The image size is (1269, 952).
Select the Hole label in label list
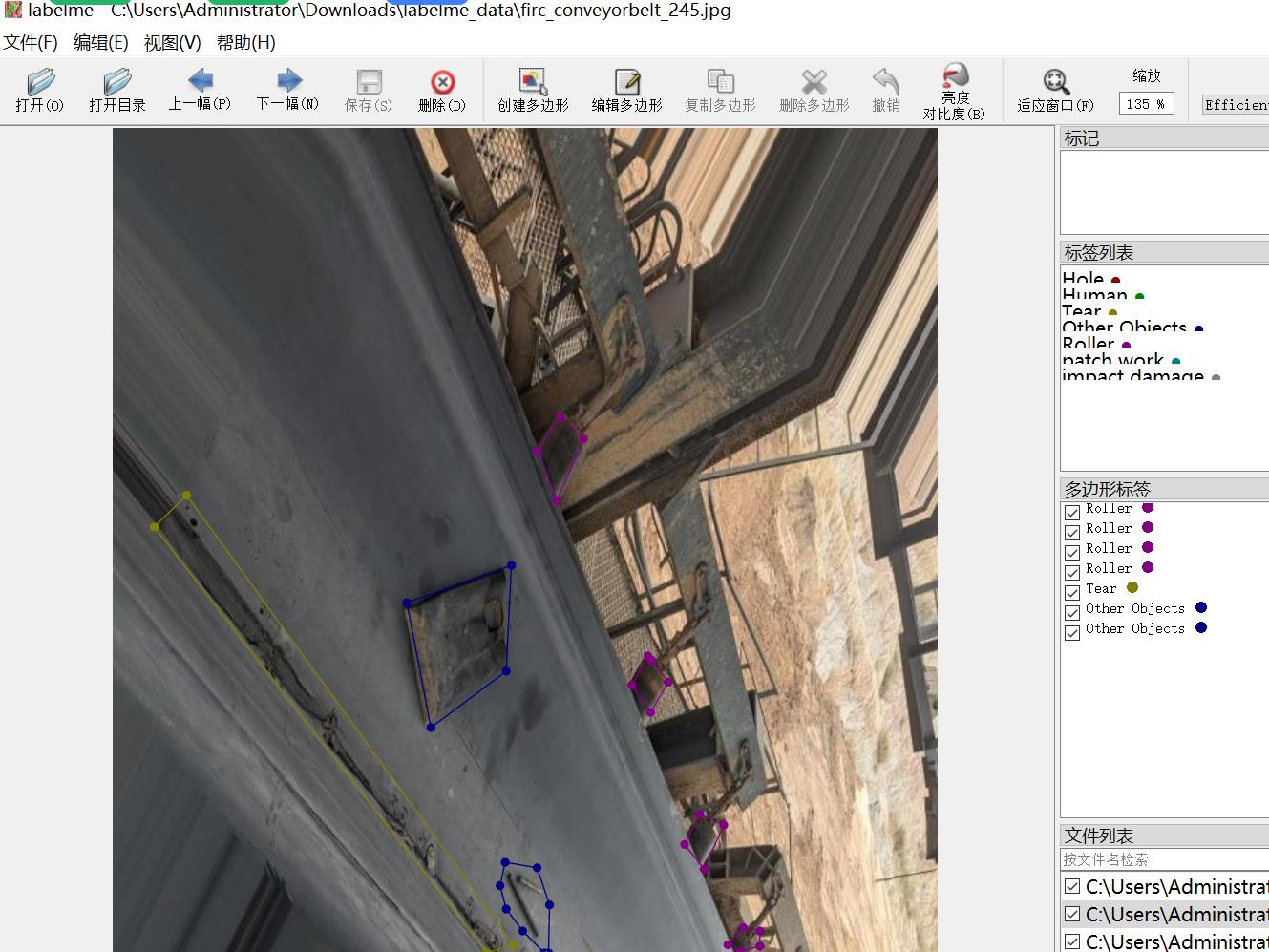click(1083, 279)
